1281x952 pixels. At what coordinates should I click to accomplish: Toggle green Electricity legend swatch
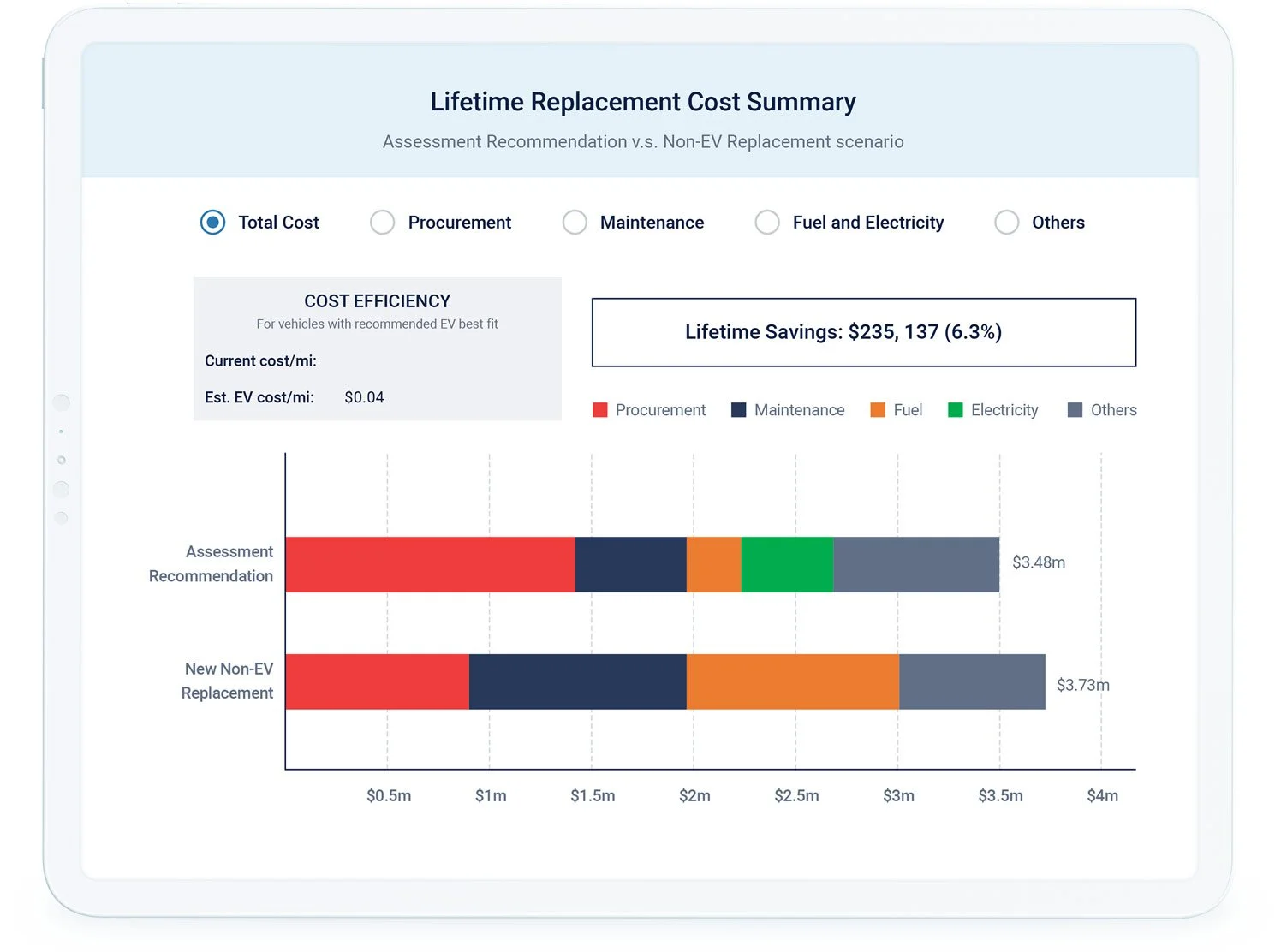[x=956, y=410]
